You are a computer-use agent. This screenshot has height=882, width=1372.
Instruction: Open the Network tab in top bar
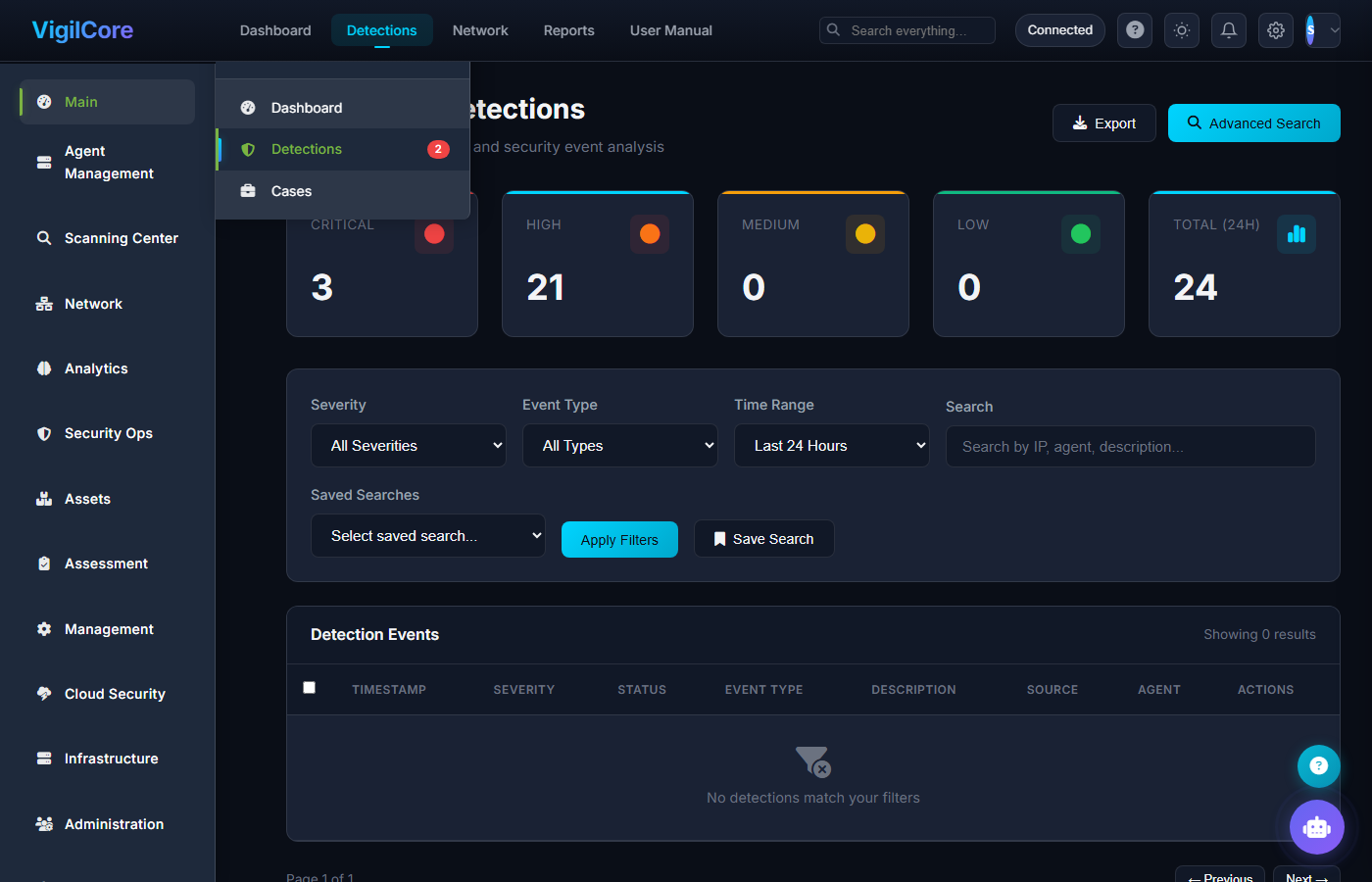tap(480, 30)
